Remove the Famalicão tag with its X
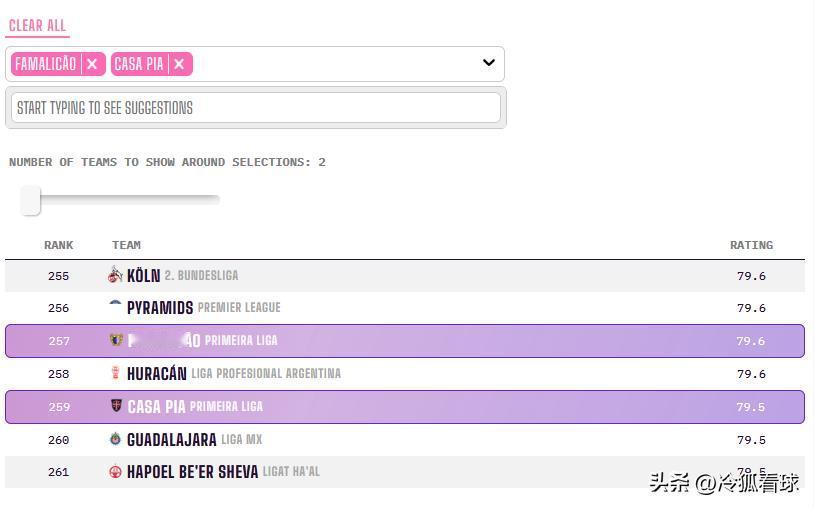 click(92, 64)
